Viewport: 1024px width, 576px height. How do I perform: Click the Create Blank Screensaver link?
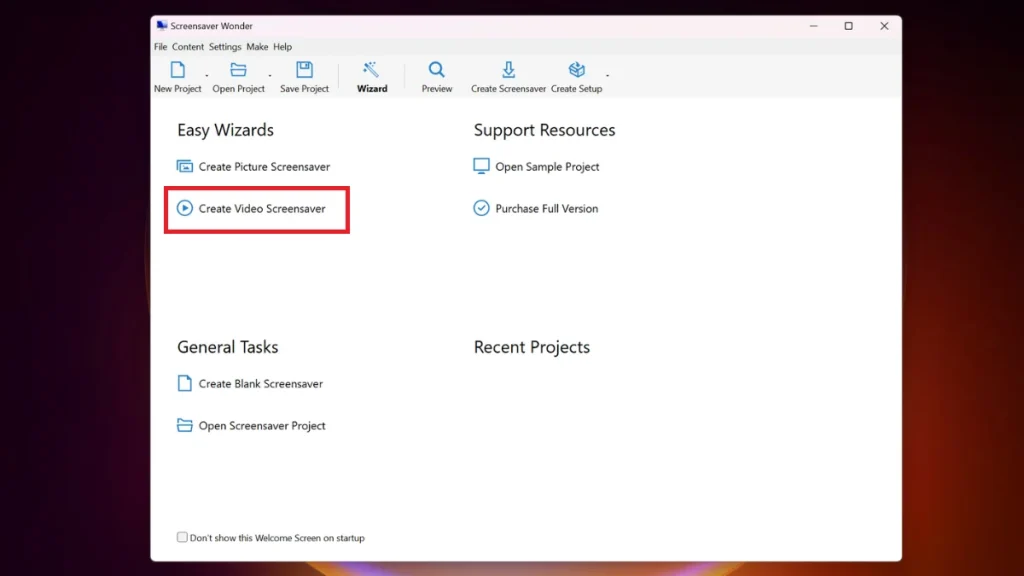[x=261, y=383]
